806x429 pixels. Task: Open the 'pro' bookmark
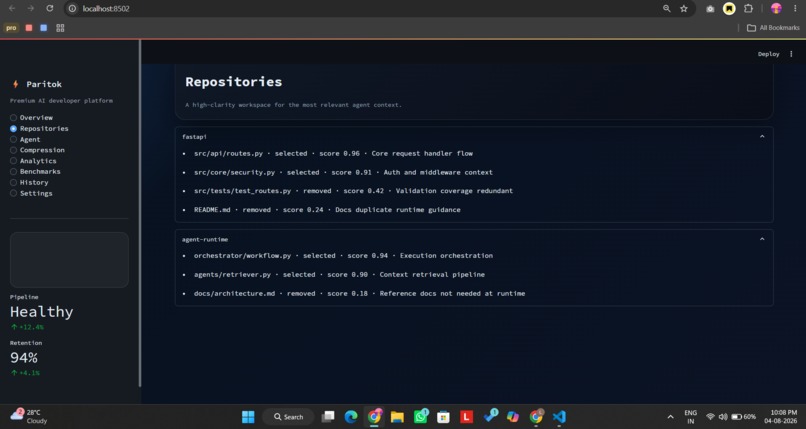(11, 28)
